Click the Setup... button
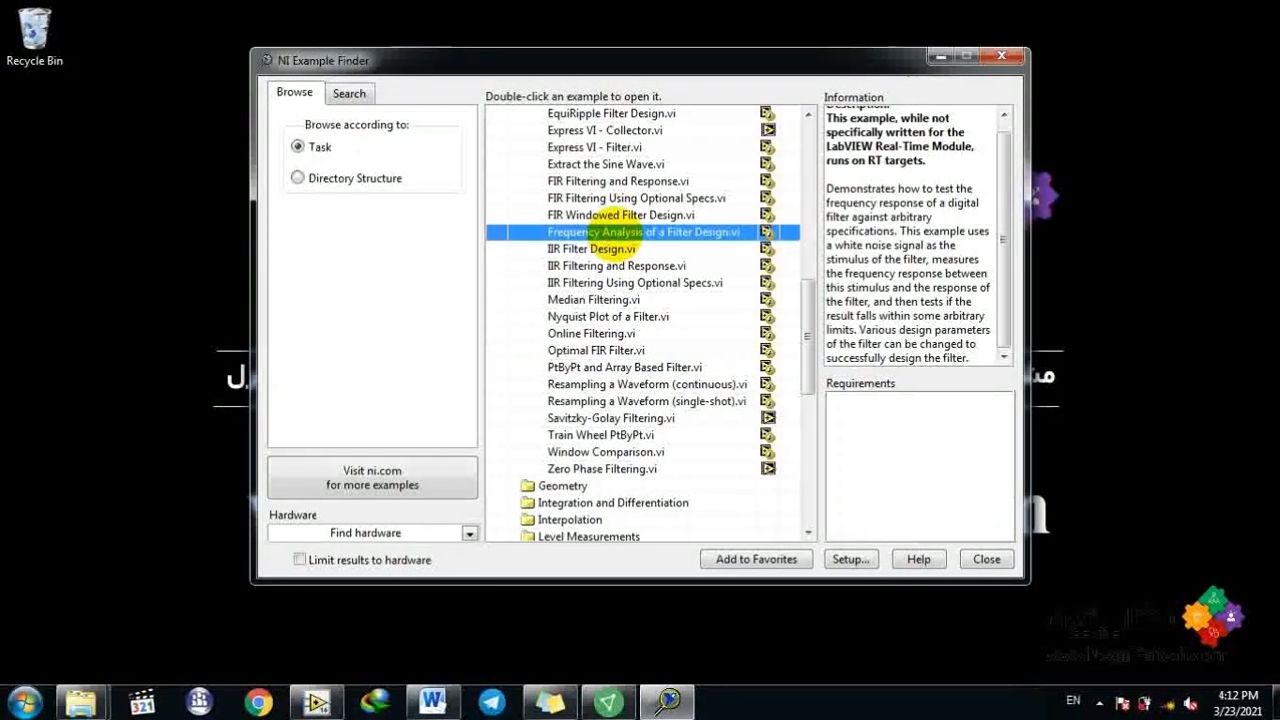Screen dimensions: 1280x720 [851, 560]
